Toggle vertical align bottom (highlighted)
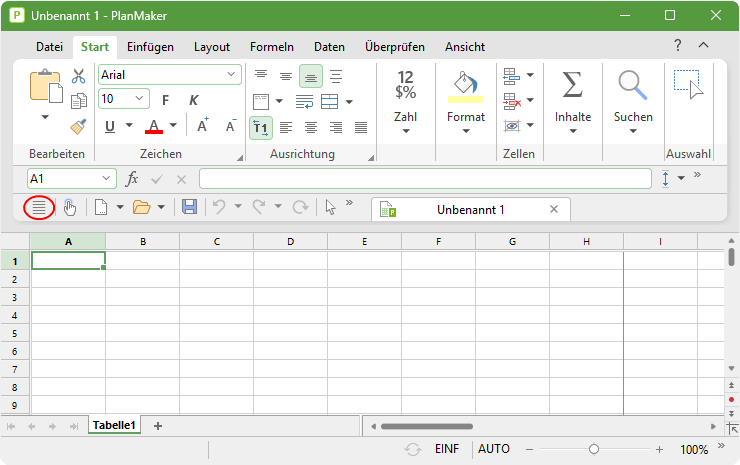The height and width of the screenshot is (465, 740). coord(311,76)
